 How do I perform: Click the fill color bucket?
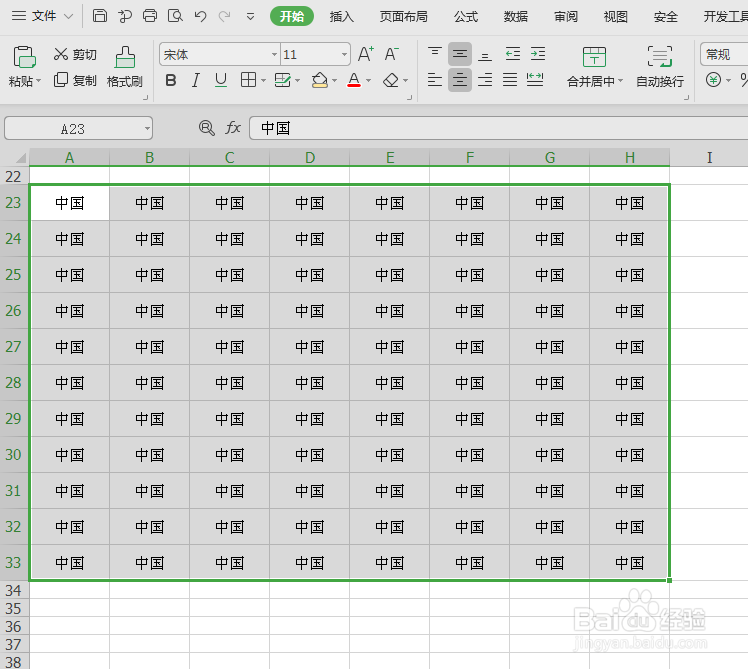click(320, 80)
